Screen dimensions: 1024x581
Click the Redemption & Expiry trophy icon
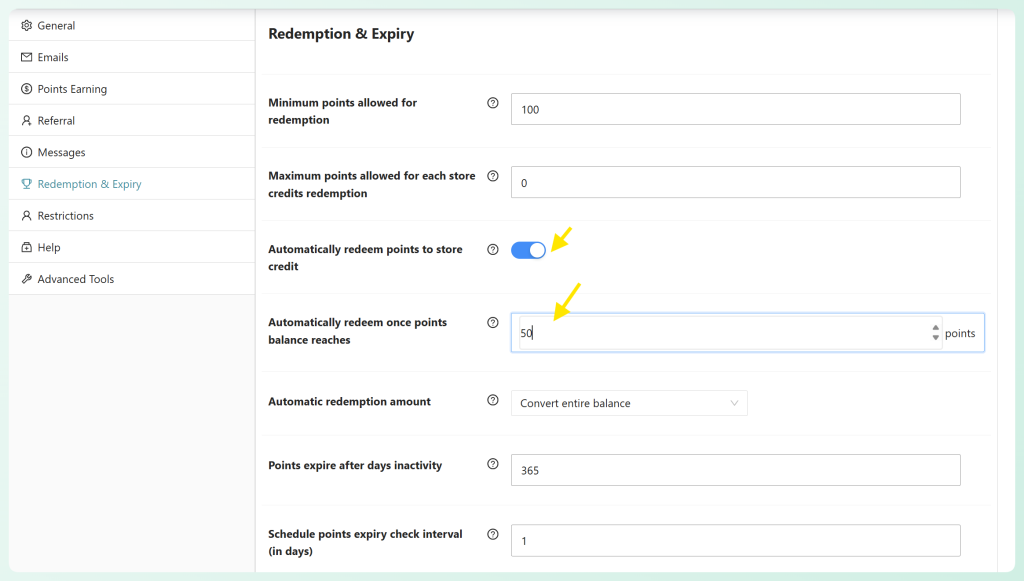[26, 184]
